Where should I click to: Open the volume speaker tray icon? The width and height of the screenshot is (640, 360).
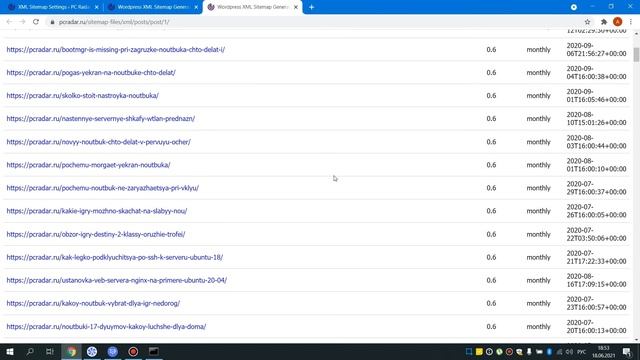click(569, 352)
